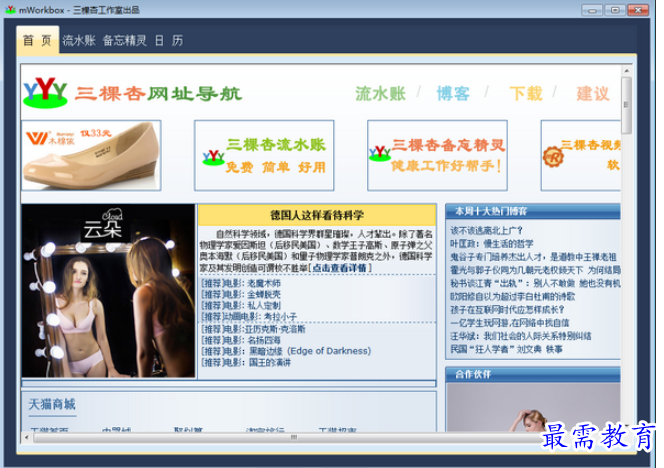The height and width of the screenshot is (468, 664).
Task: Open the 建议 header link
Action: click(593, 94)
